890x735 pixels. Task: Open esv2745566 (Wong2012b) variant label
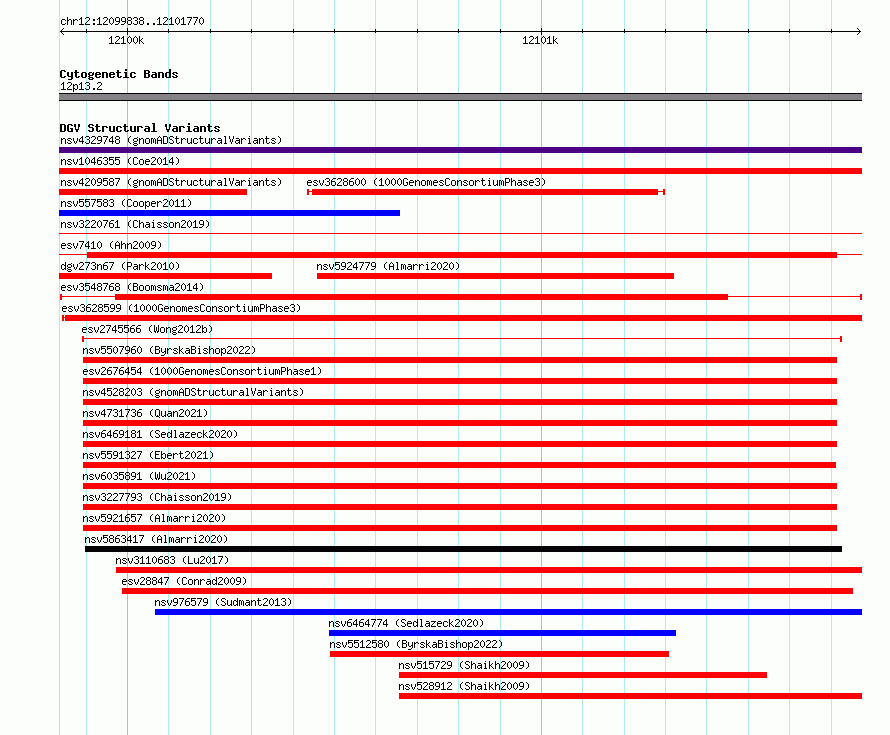(147, 329)
